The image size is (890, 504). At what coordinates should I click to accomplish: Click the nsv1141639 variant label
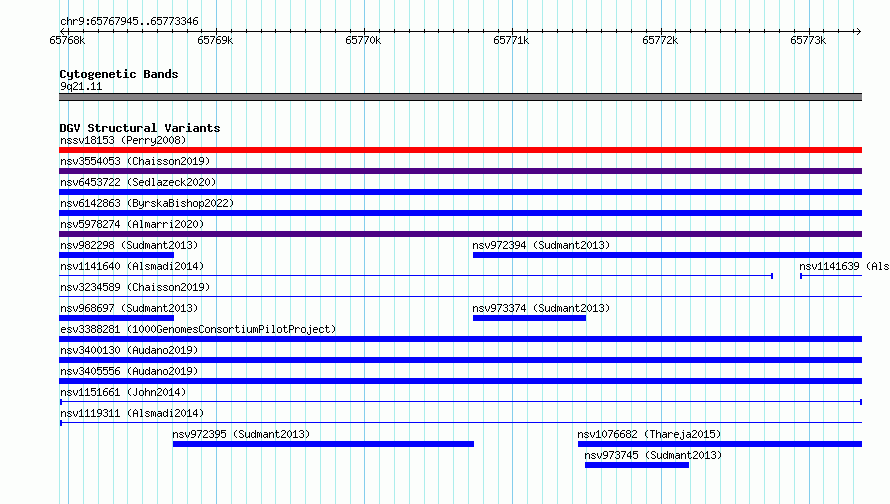click(x=844, y=266)
